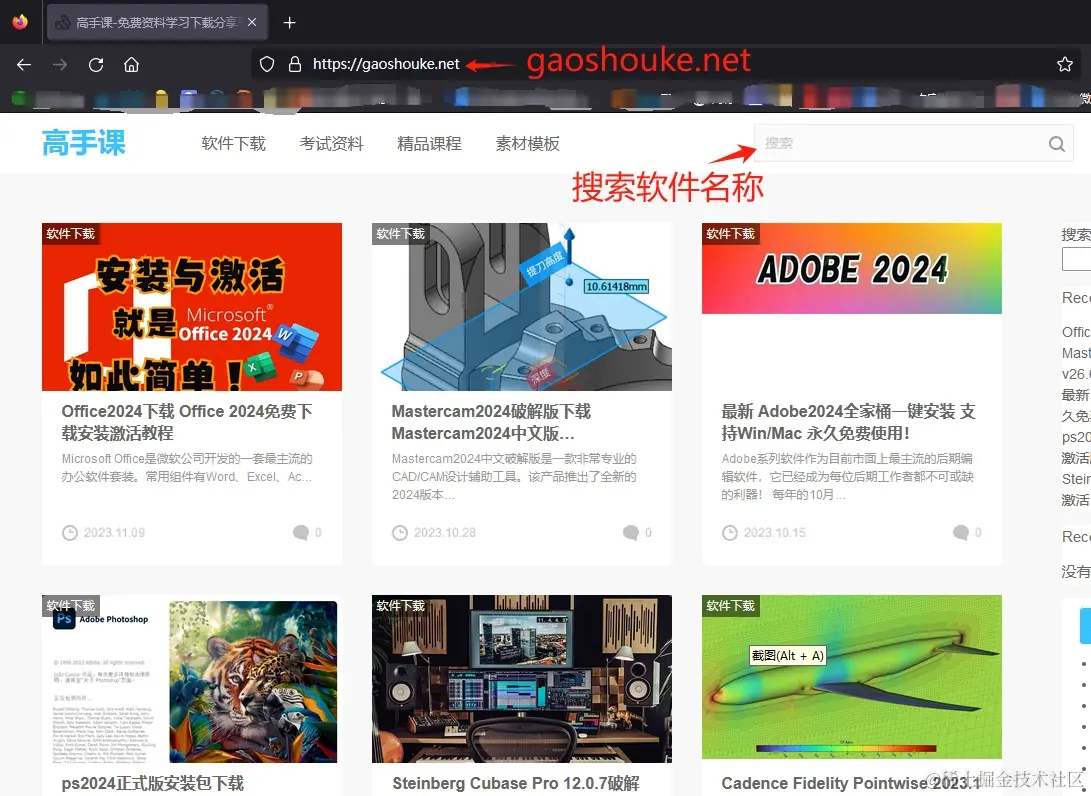Click 软件下载 tag on Cubase card
Image resolution: width=1091 pixels, height=796 pixels.
click(400, 606)
